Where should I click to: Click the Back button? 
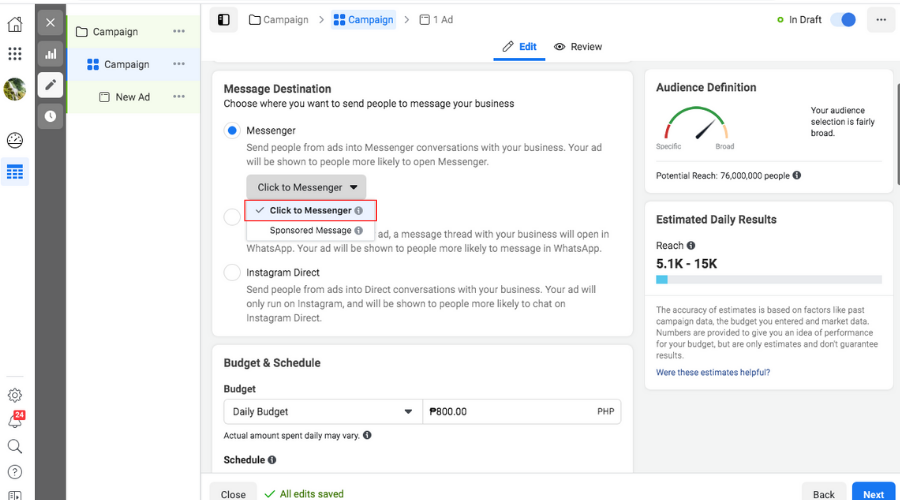[824, 493]
